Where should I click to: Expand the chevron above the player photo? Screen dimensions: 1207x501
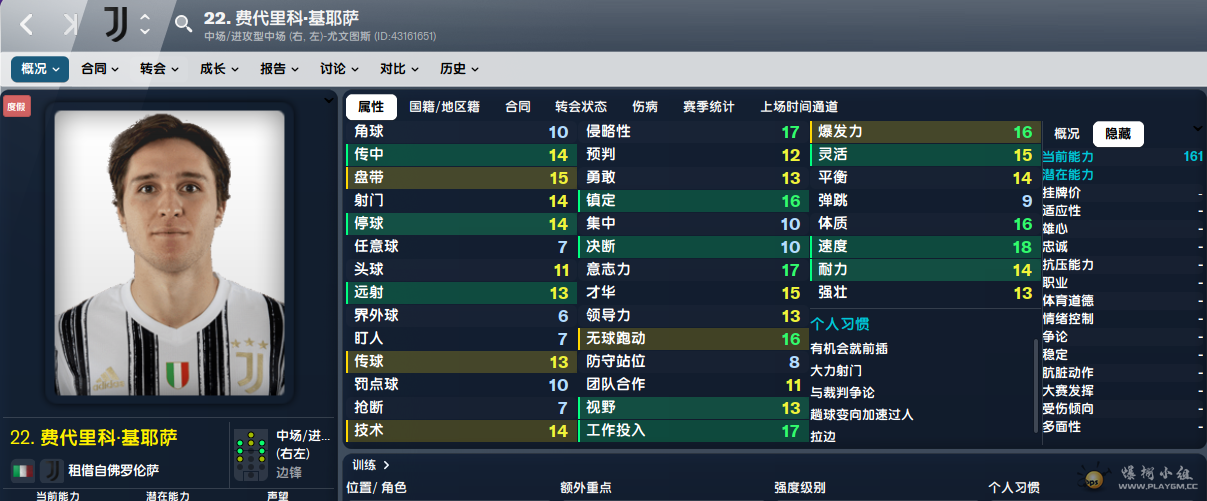(x=329, y=100)
